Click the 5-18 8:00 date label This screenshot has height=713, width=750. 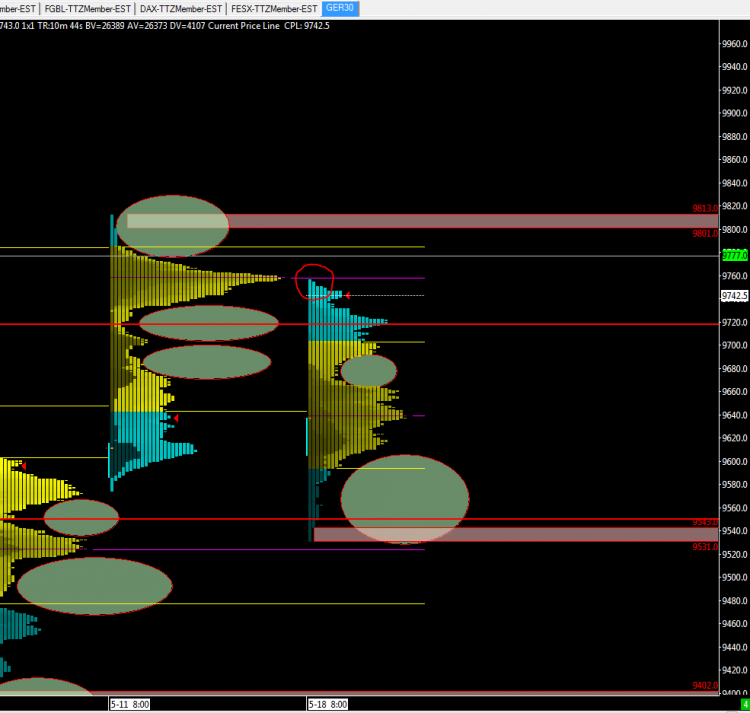[x=328, y=704]
